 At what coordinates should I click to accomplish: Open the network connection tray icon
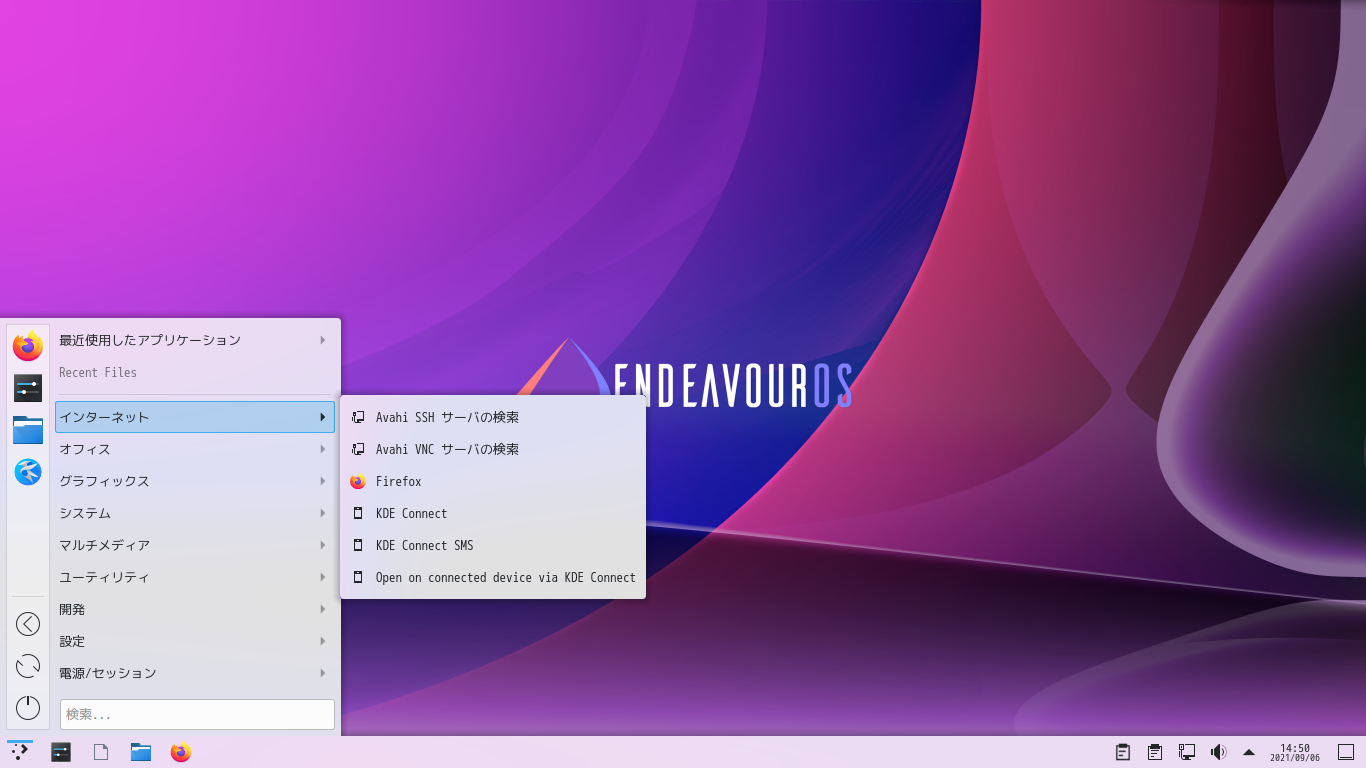(x=1187, y=752)
